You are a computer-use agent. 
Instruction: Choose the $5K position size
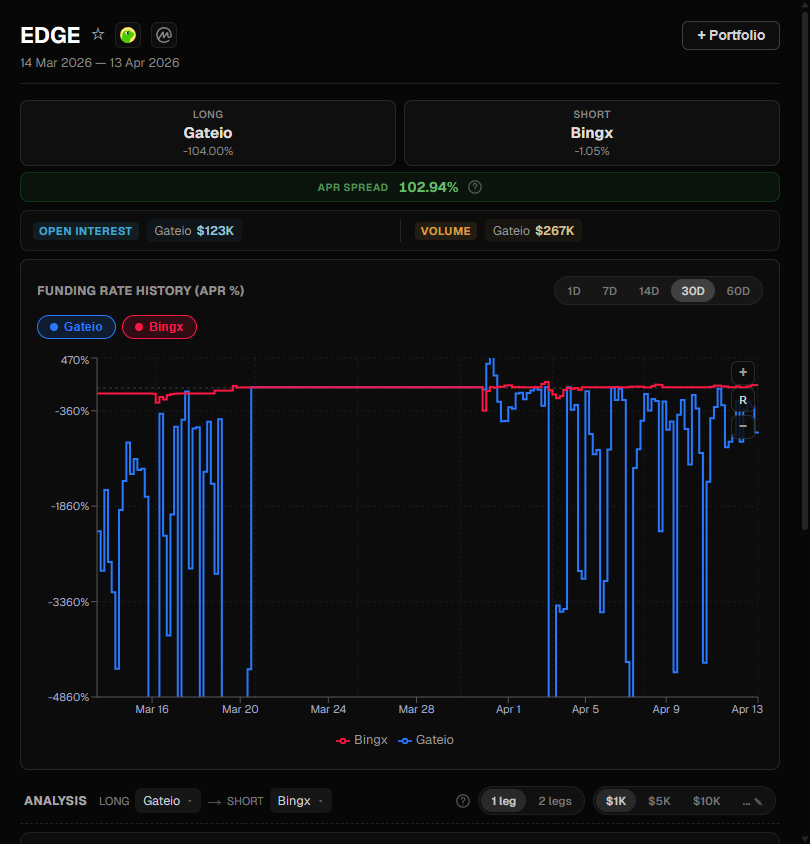pyautogui.click(x=659, y=801)
